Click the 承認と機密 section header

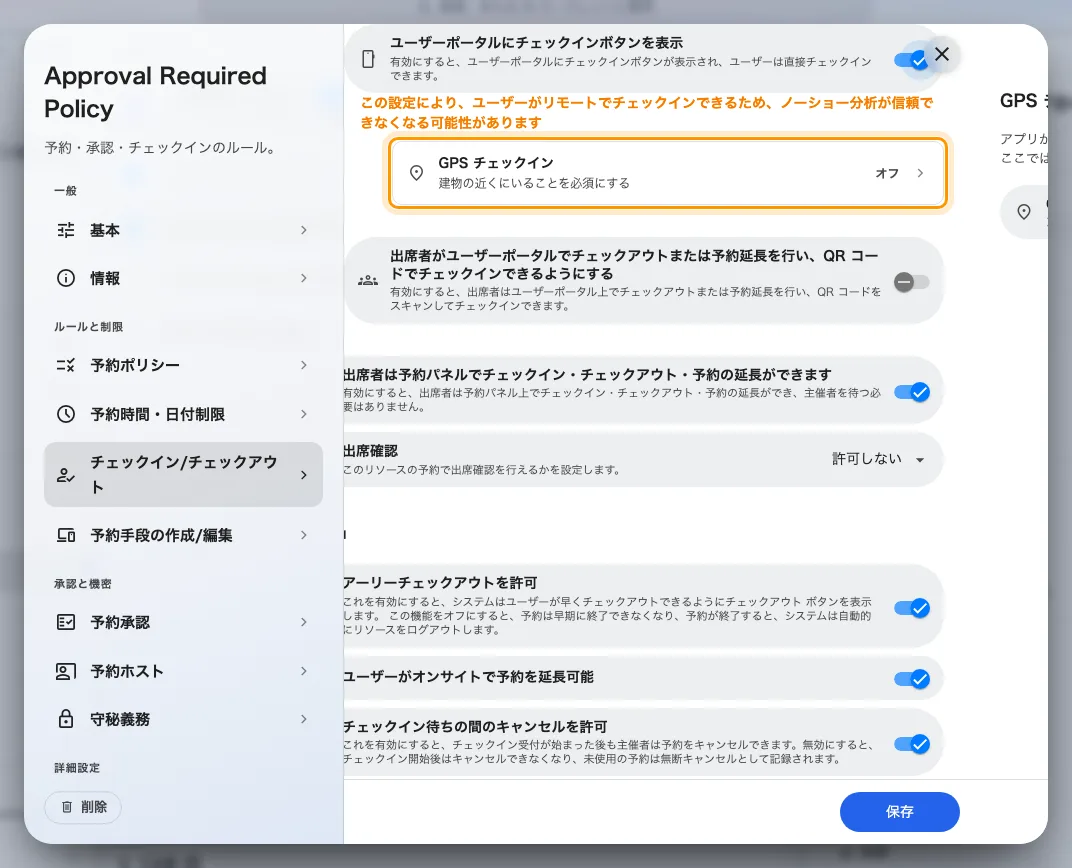coord(83,584)
